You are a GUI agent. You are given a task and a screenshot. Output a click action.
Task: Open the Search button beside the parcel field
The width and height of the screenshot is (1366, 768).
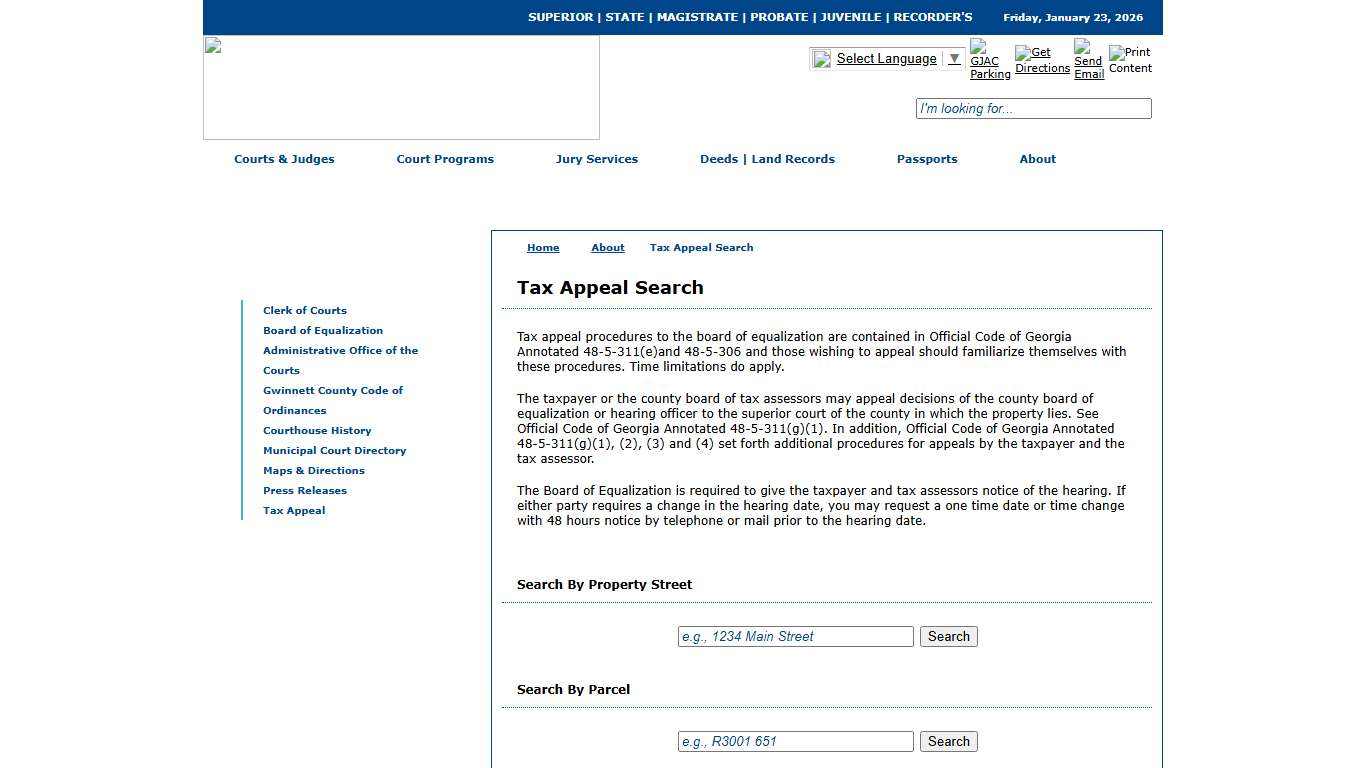[x=947, y=741]
